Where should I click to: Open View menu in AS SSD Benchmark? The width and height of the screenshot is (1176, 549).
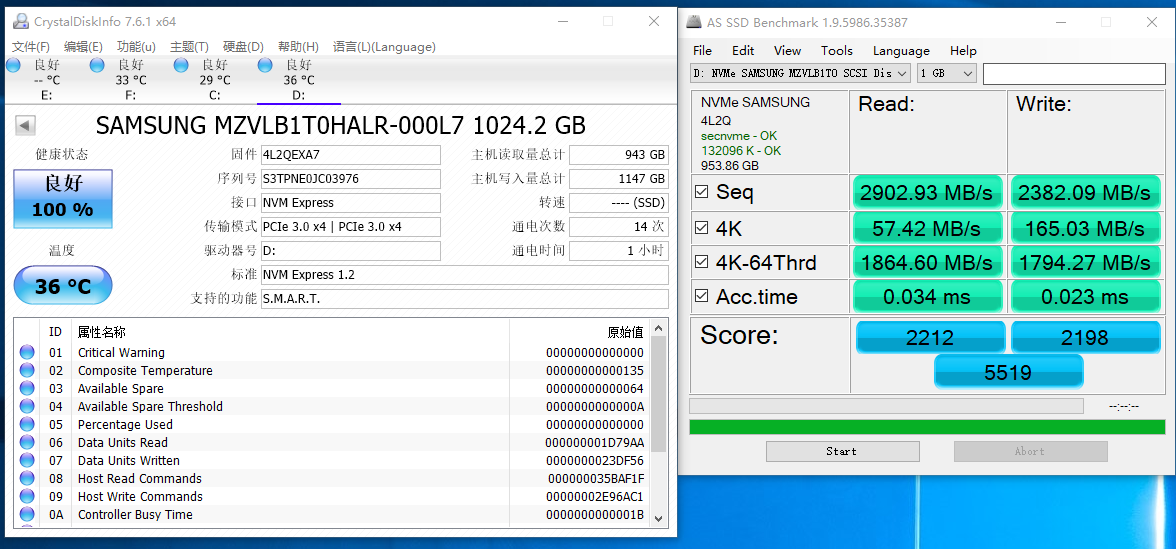click(x=788, y=51)
